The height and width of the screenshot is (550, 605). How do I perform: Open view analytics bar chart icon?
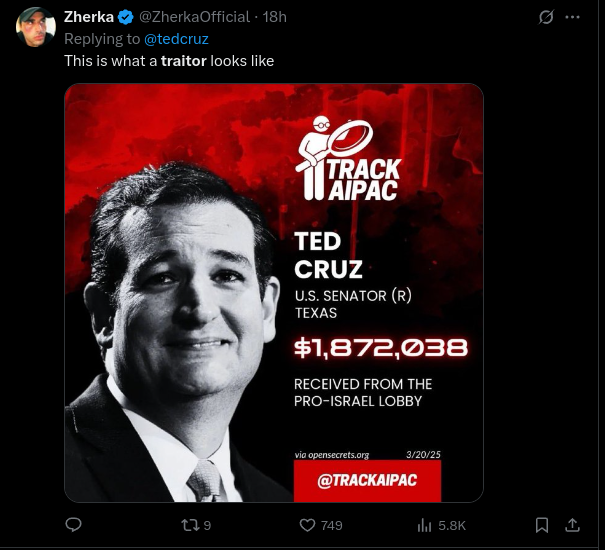424,525
